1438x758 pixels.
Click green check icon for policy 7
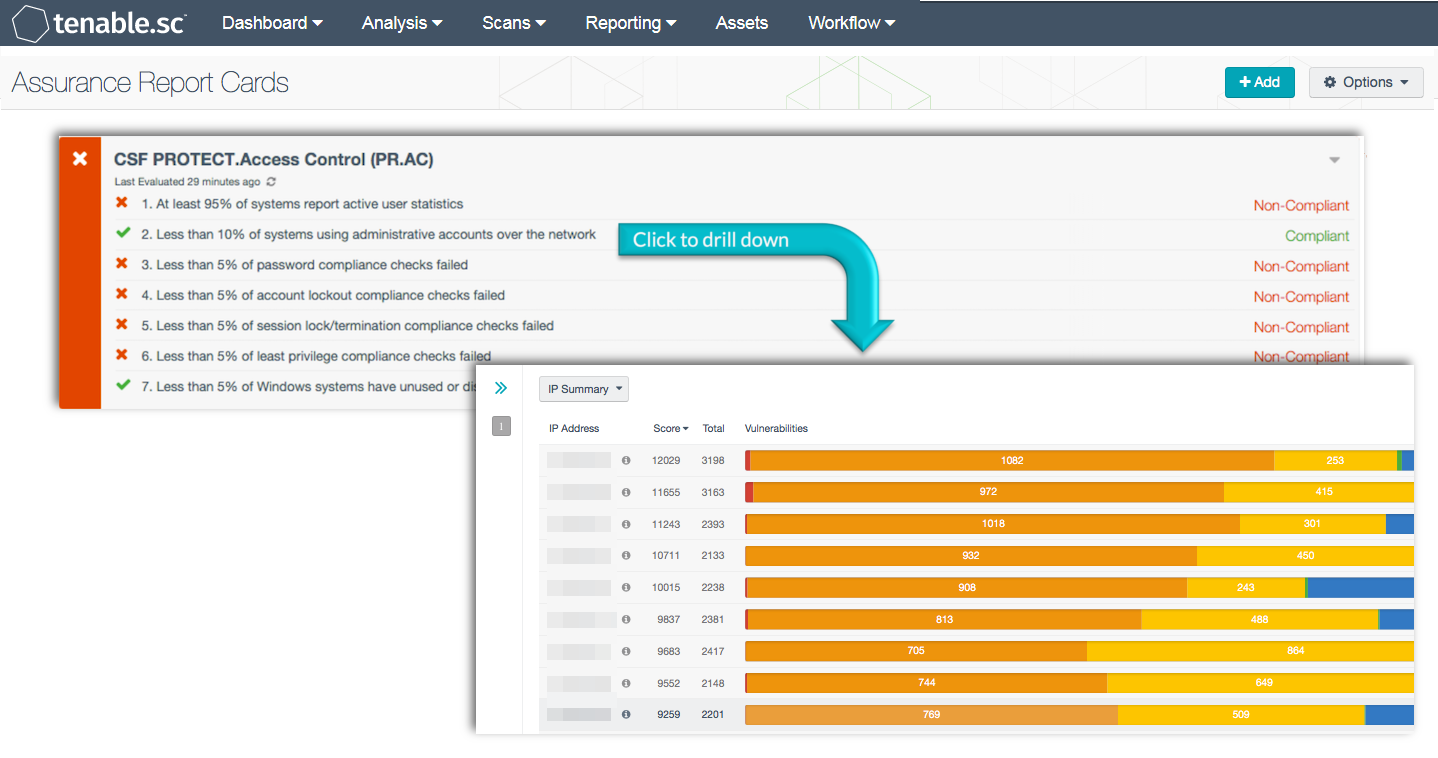coord(123,385)
